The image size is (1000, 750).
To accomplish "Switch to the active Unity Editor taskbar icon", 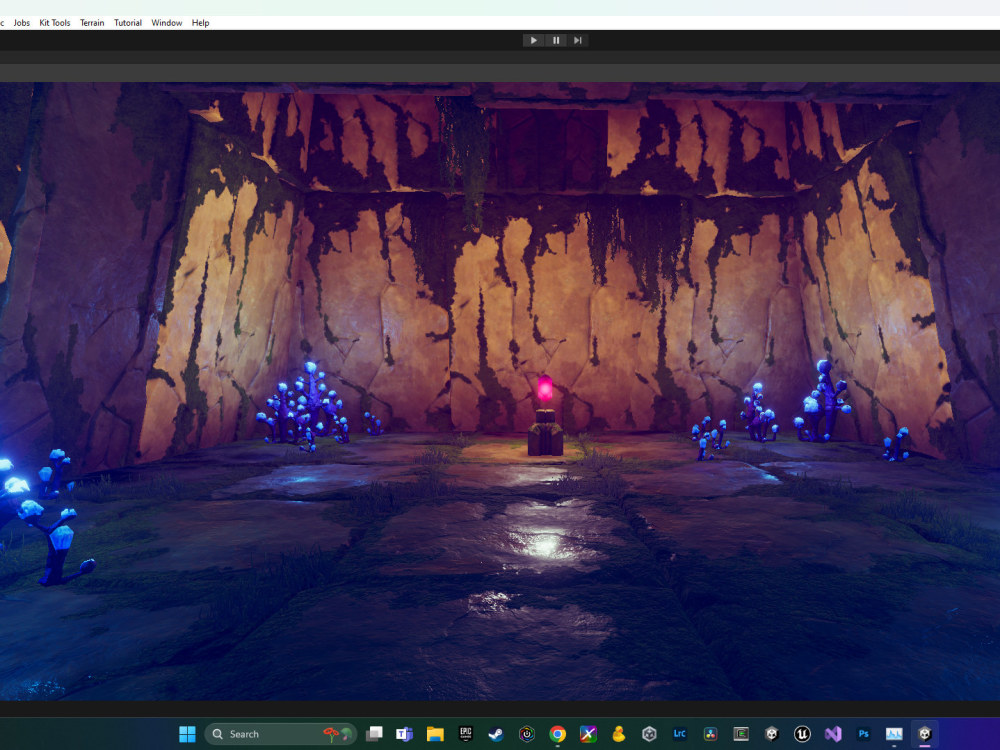I will pos(925,734).
